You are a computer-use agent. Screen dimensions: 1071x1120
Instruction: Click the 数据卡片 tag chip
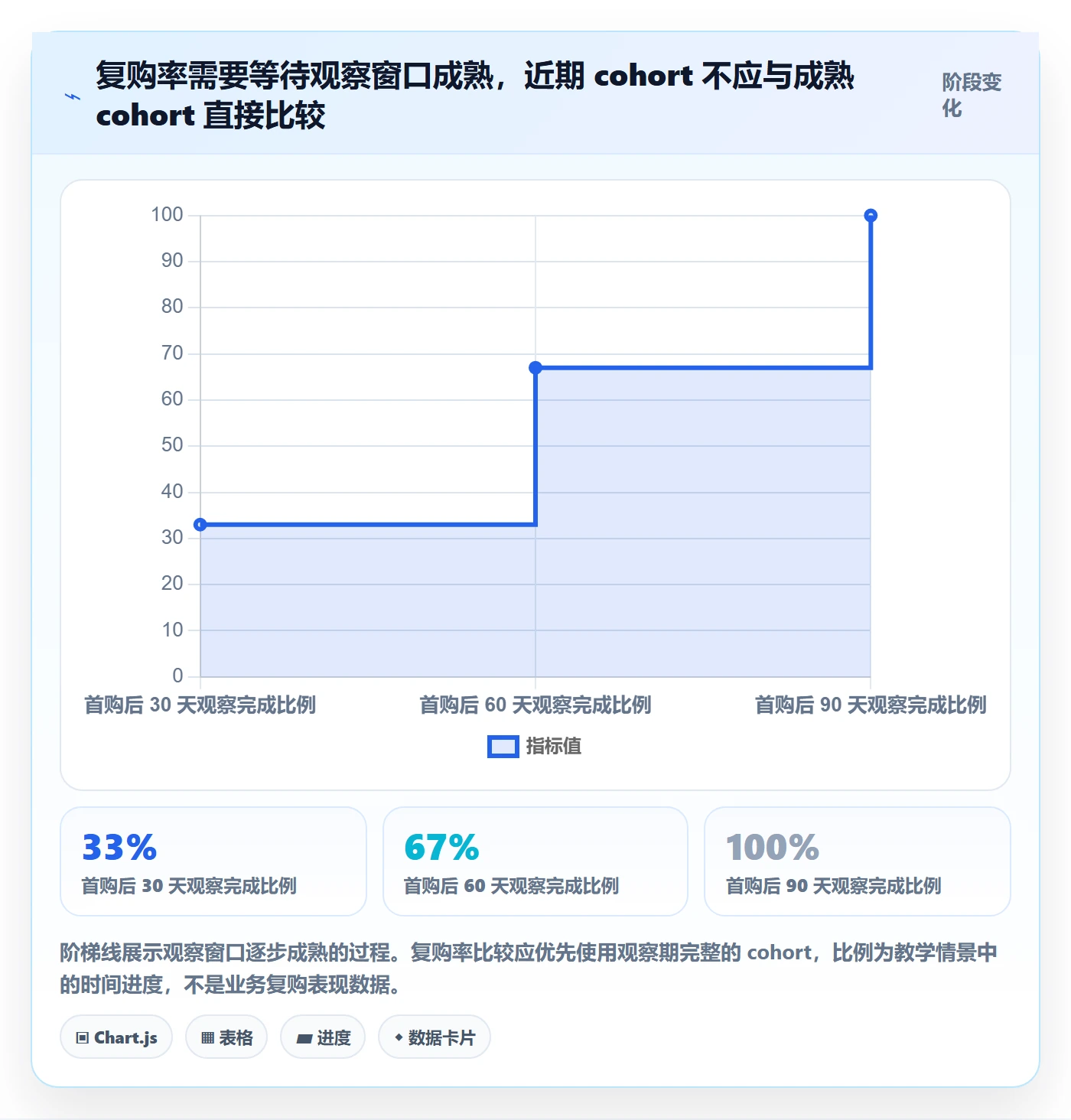point(435,1037)
